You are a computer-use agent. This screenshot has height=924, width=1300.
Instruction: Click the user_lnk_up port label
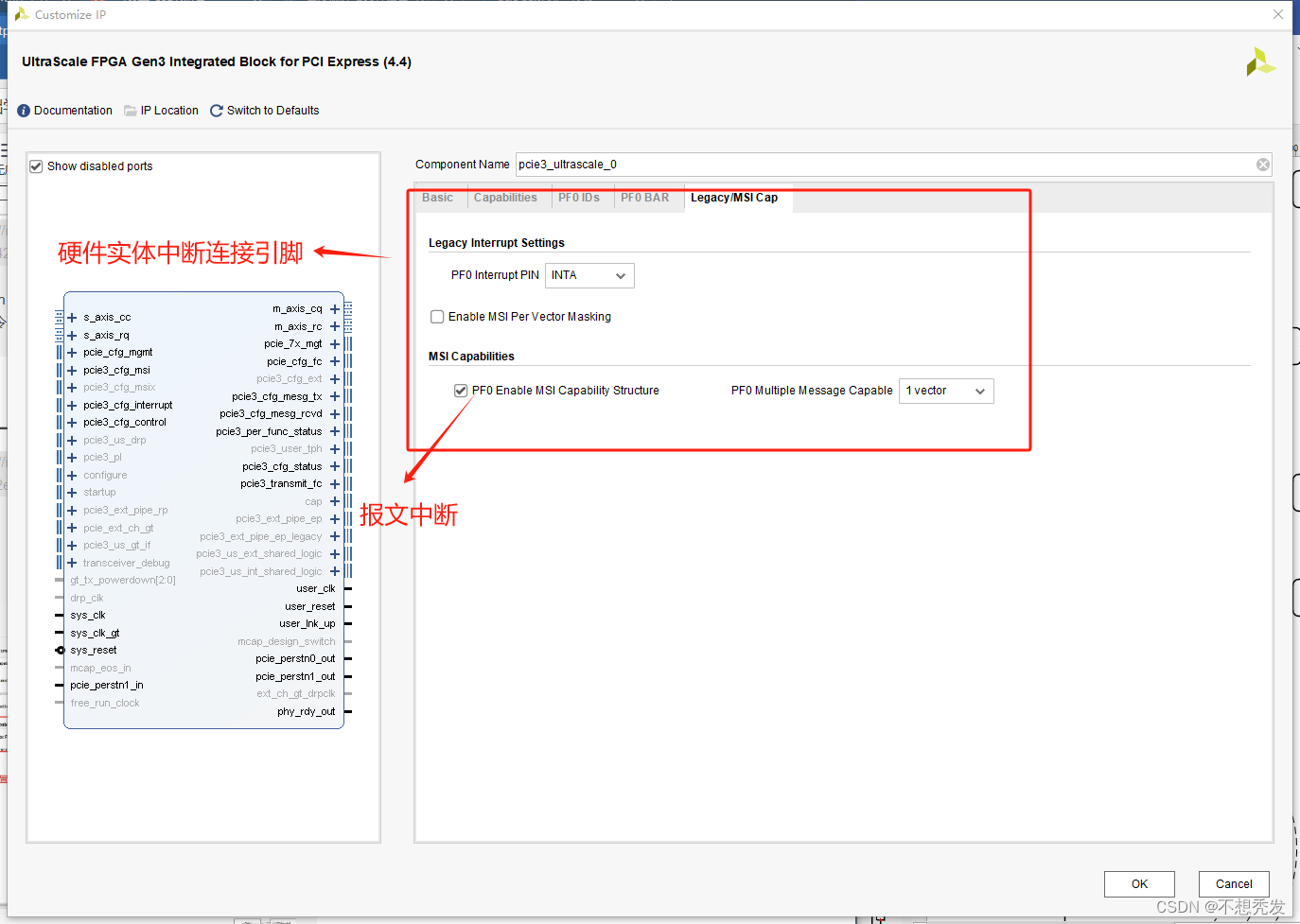coord(307,624)
